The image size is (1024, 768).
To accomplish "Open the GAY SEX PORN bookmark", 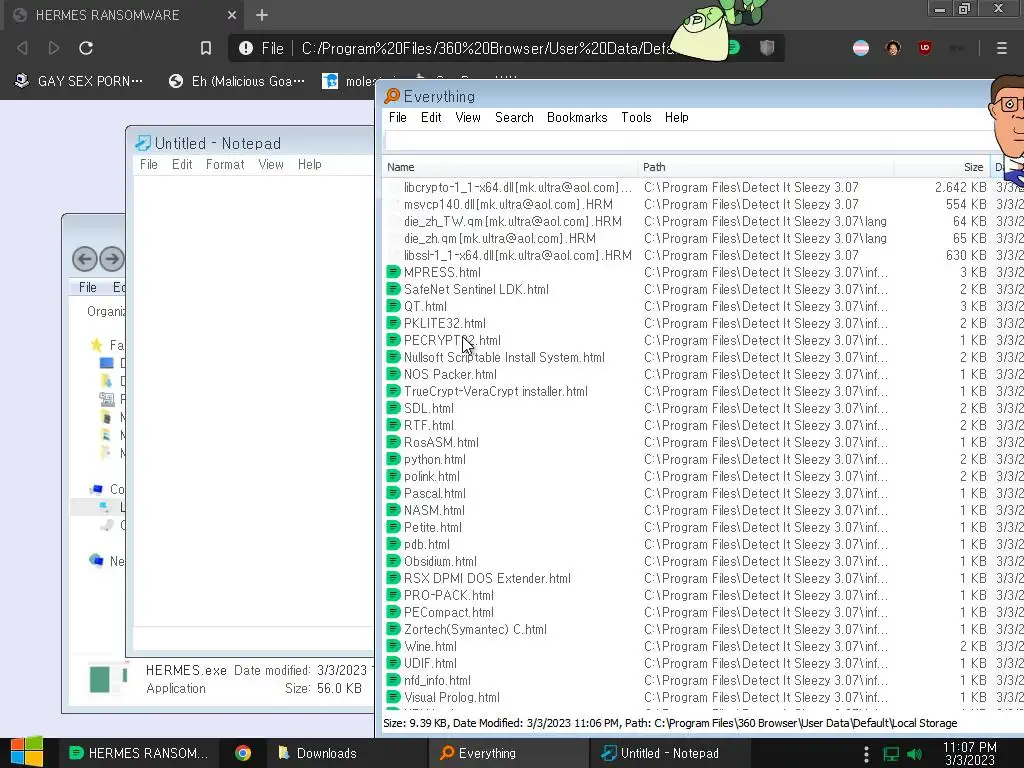I will (x=78, y=81).
